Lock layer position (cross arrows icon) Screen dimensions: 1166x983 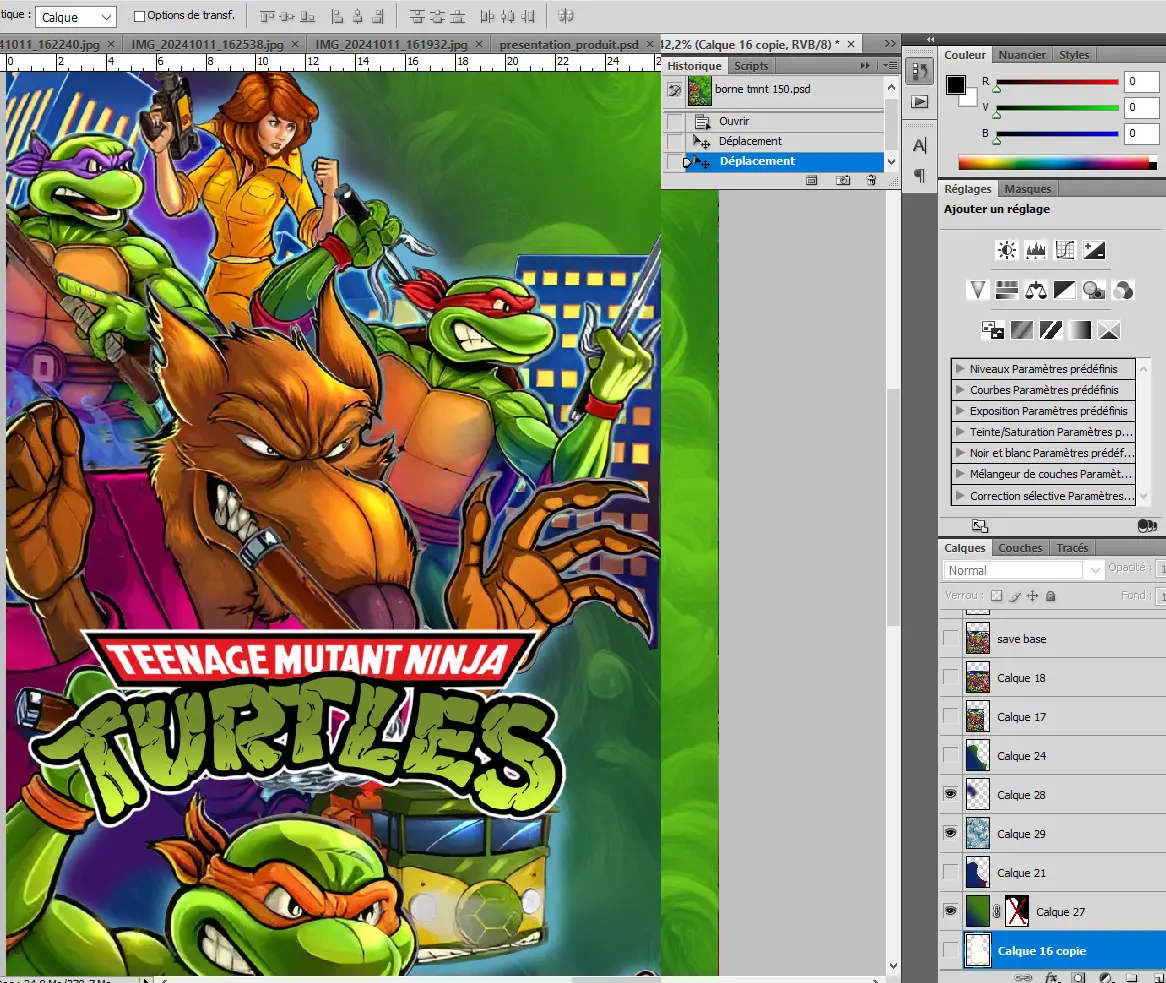coord(1033,596)
